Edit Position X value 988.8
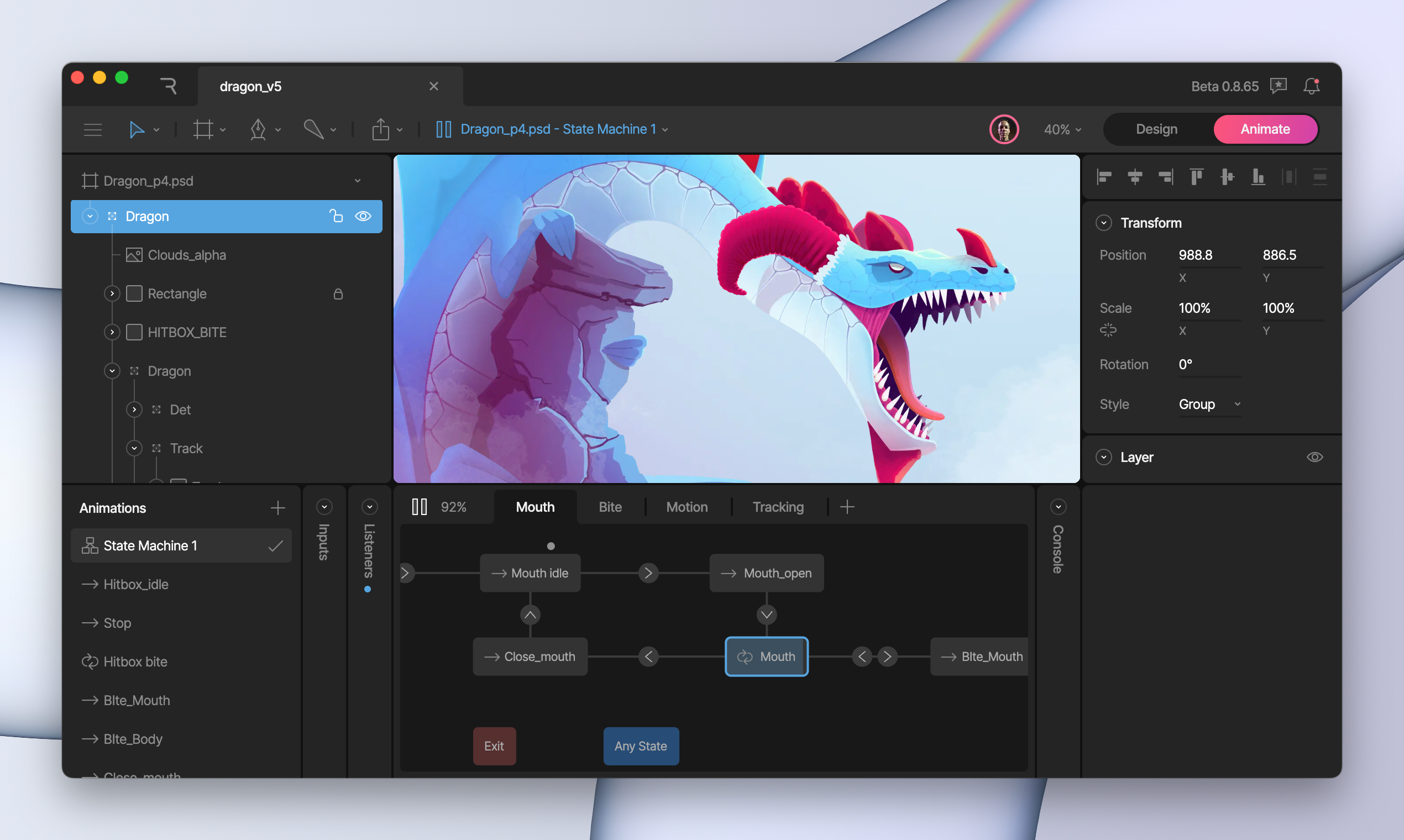Viewport: 1404px width, 840px height. pos(1209,255)
